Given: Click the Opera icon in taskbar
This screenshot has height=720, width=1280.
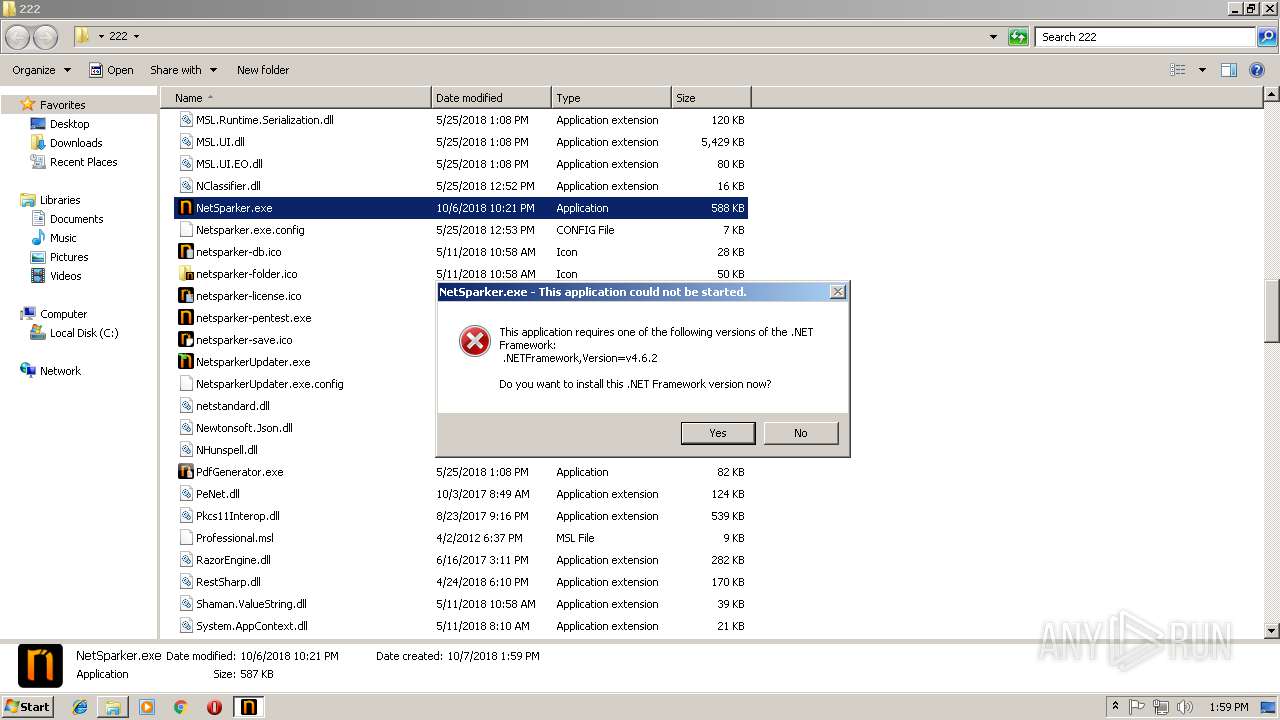Looking at the screenshot, I should pos(214,707).
